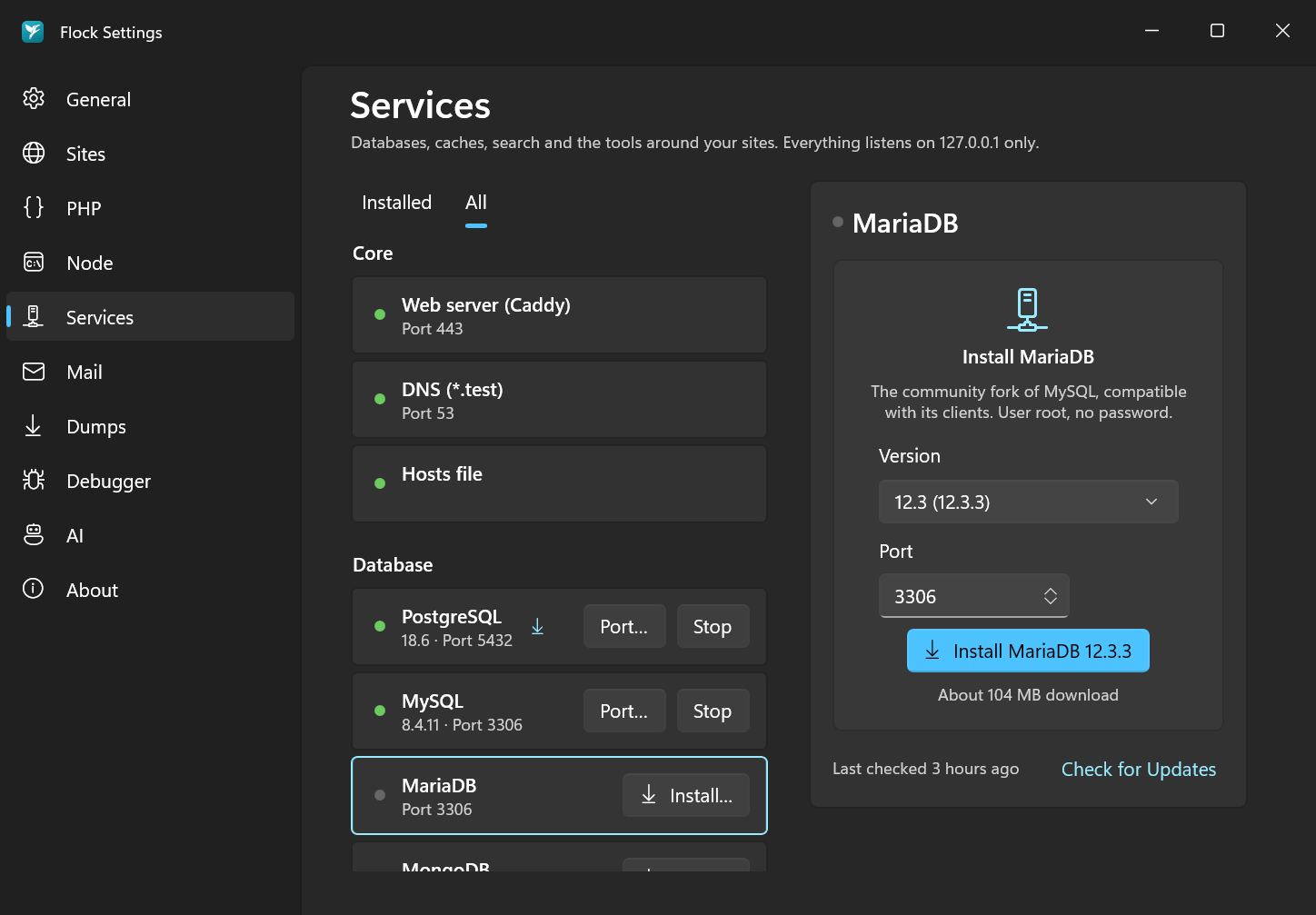
Task: Click the Port spinner arrows beside 3306
Action: 1050,596
